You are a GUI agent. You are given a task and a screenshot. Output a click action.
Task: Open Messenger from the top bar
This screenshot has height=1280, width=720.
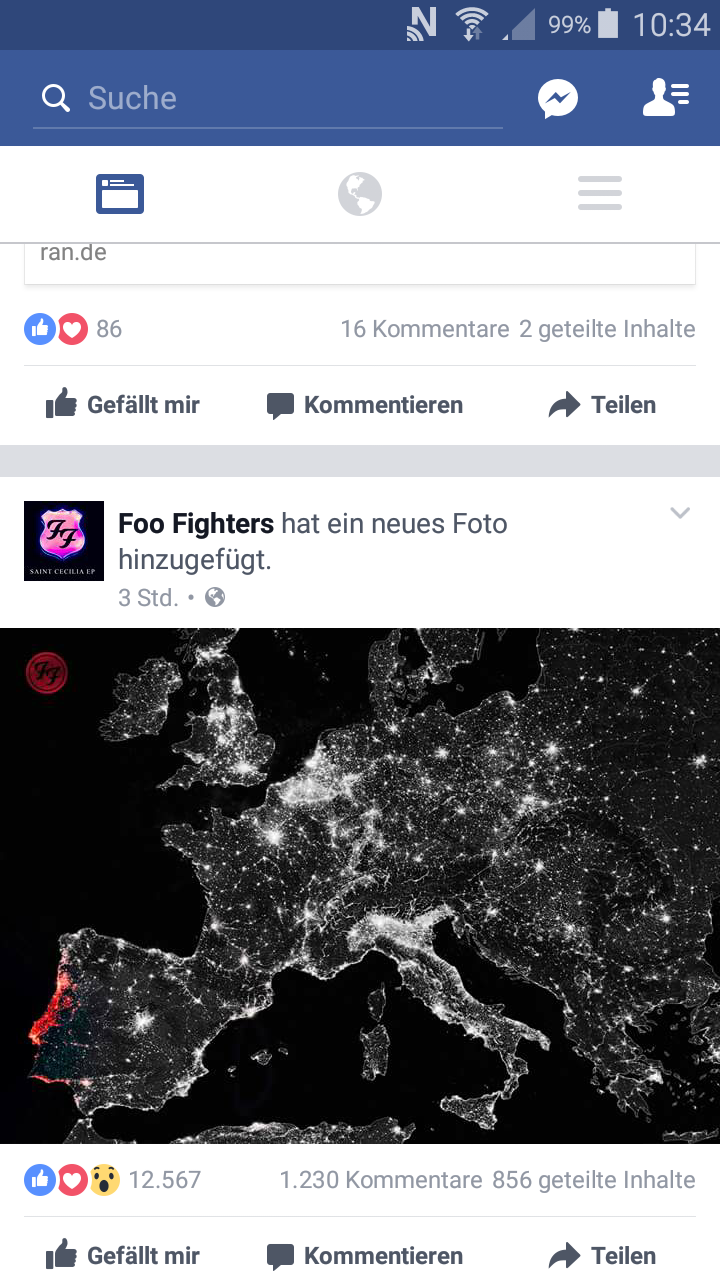[x=558, y=99]
